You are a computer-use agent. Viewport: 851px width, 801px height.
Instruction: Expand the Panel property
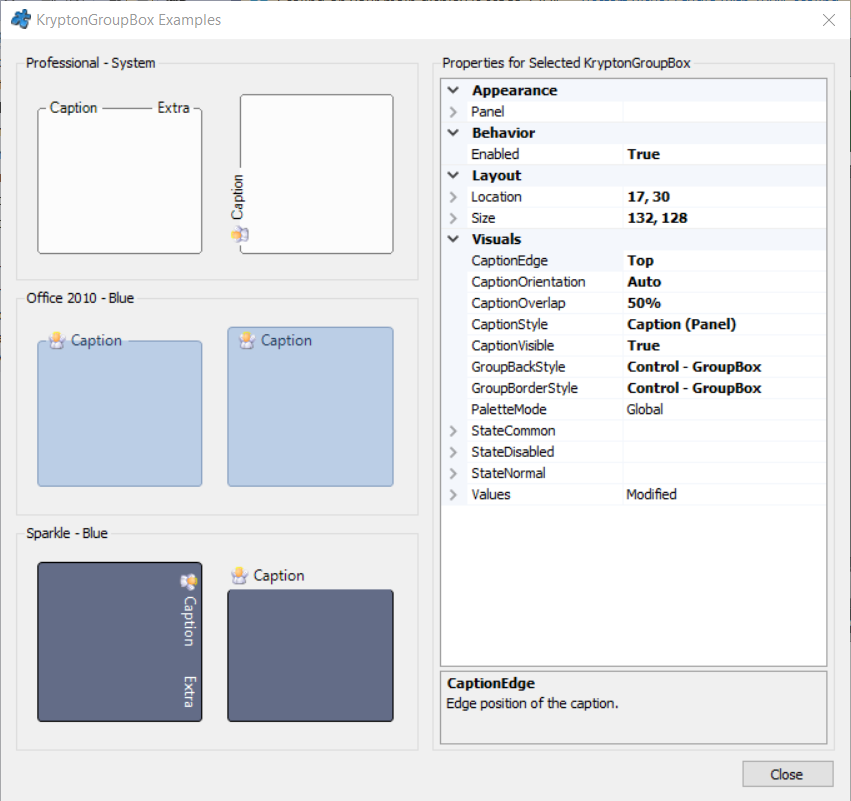pyautogui.click(x=453, y=112)
